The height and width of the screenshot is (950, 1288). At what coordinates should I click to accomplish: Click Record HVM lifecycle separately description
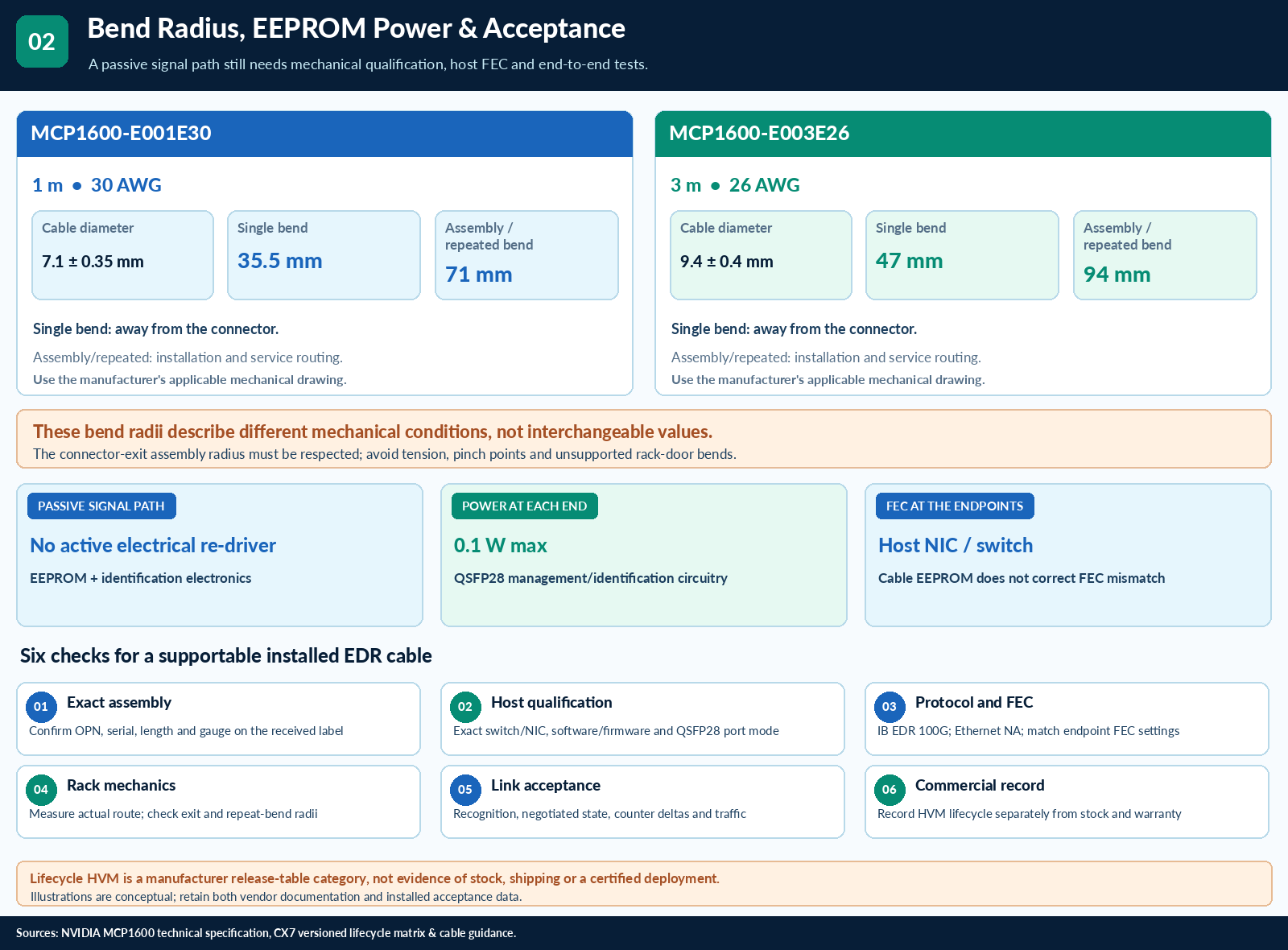1030,814
